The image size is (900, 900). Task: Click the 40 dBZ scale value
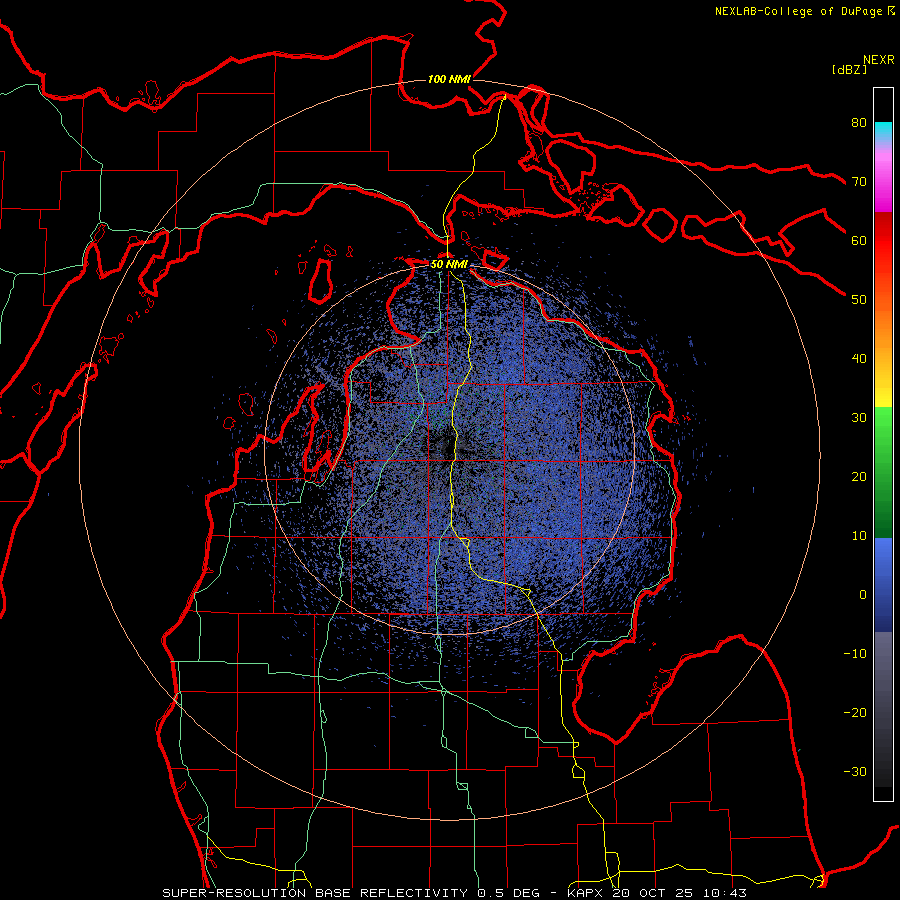click(859, 359)
